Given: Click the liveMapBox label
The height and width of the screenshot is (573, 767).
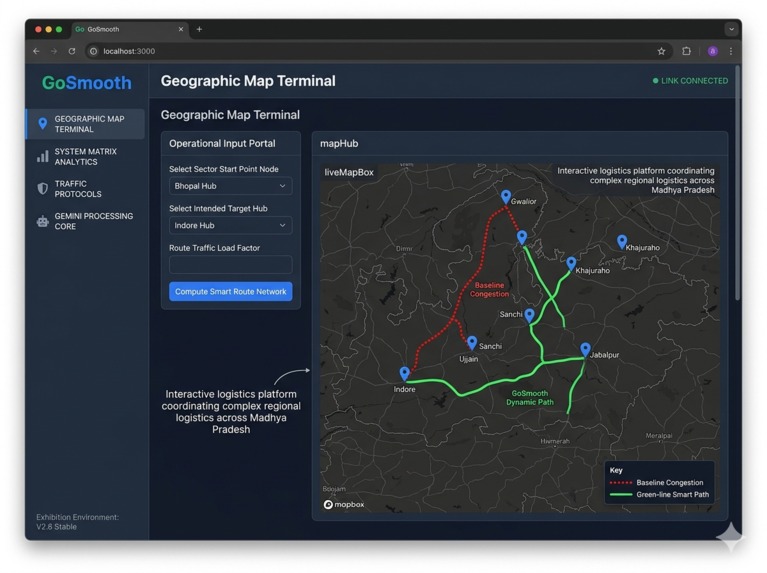Looking at the screenshot, I should [x=349, y=172].
